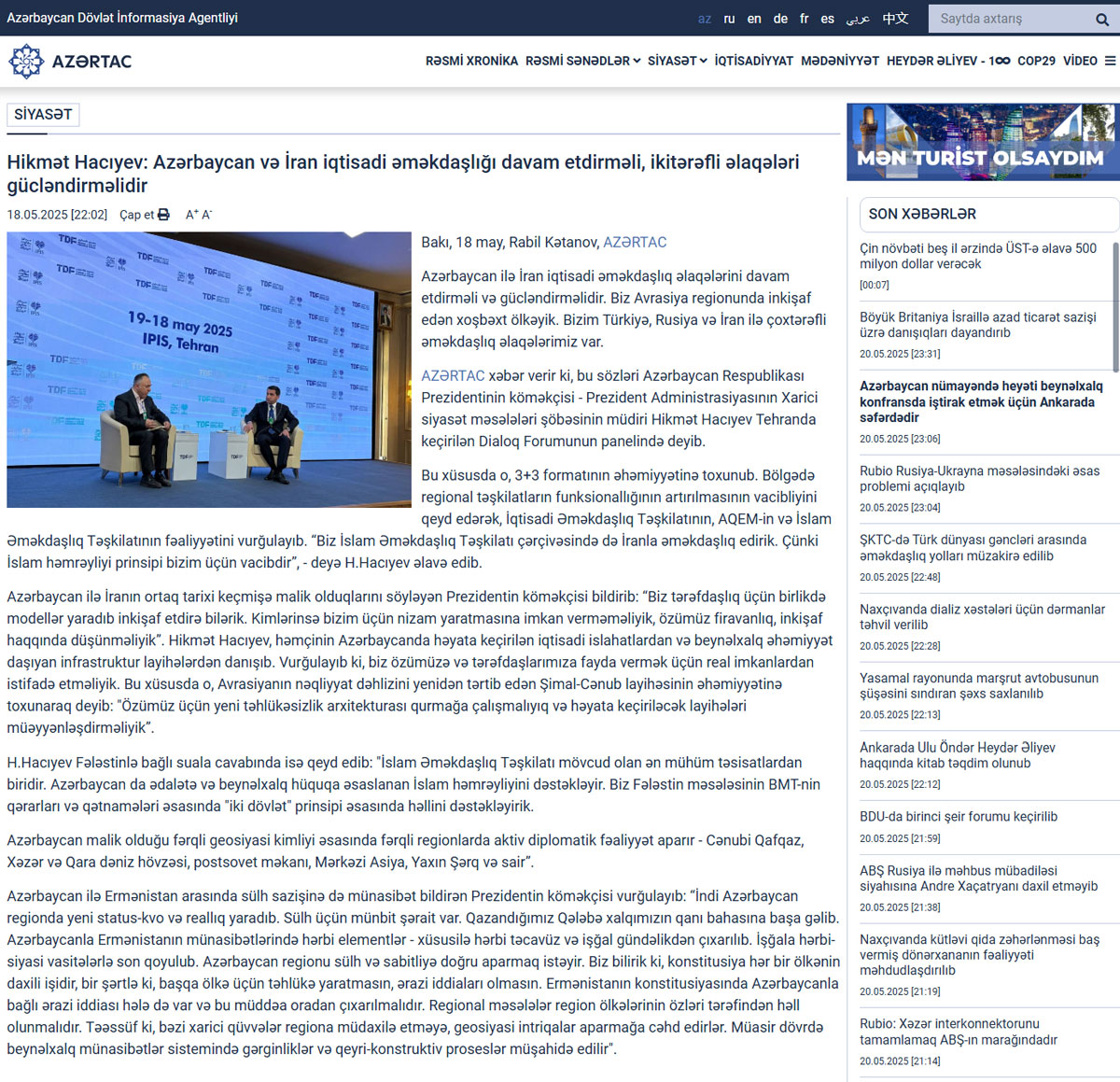Open RƏSMİ XRONİKA menu item

pos(471,61)
